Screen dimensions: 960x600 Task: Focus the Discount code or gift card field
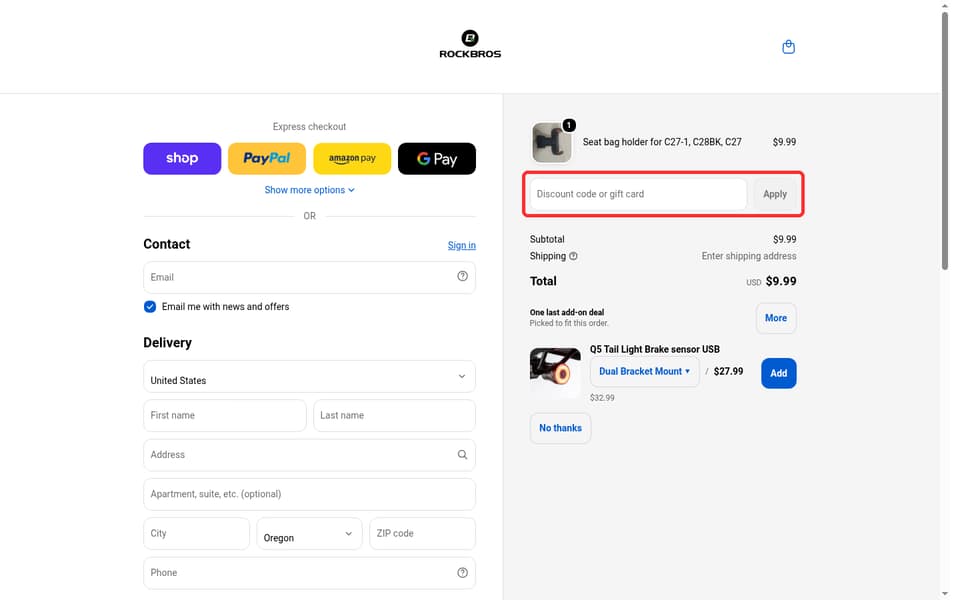[x=638, y=194]
